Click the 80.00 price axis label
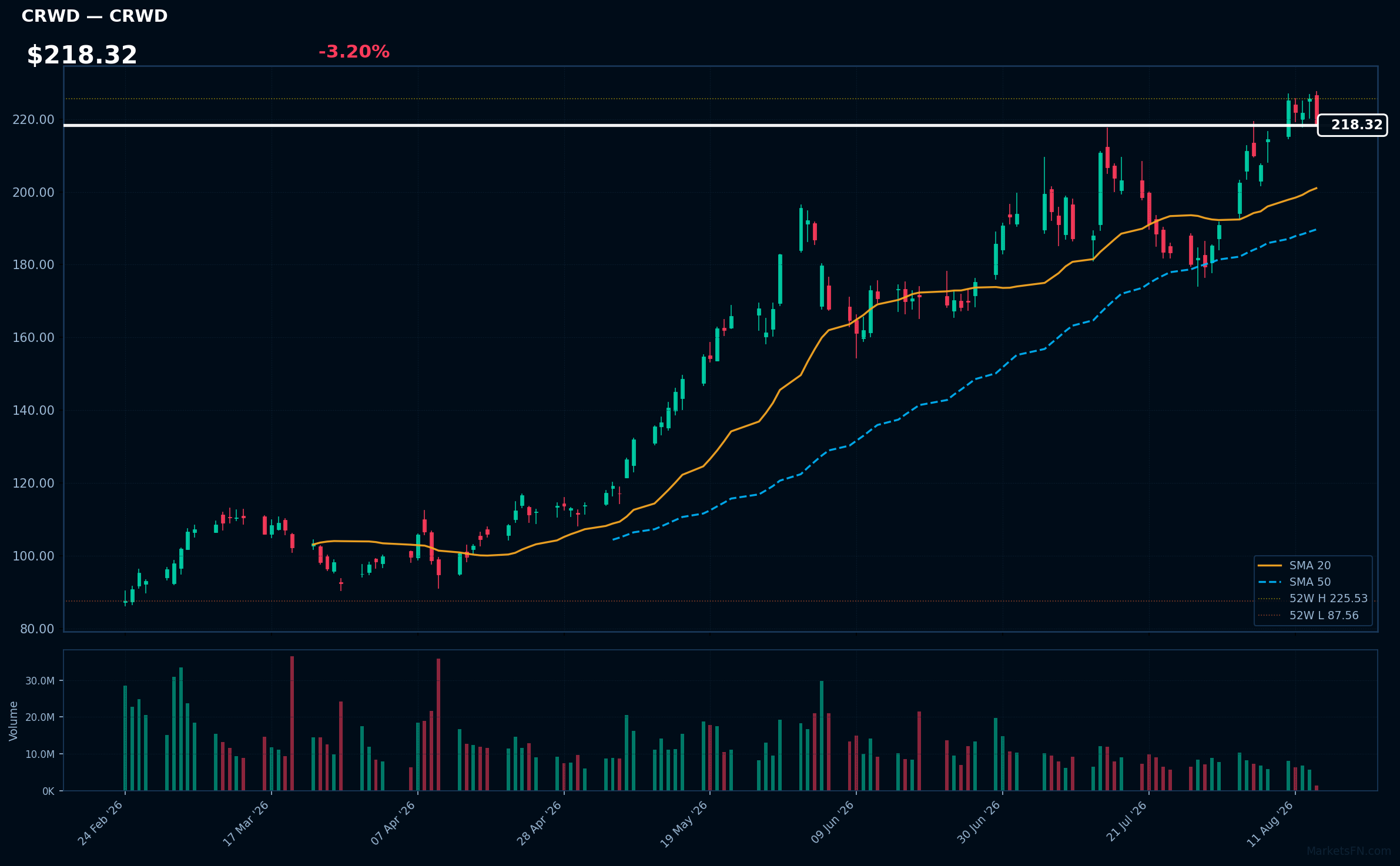Screen dimensions: 1400x866 click(37, 629)
